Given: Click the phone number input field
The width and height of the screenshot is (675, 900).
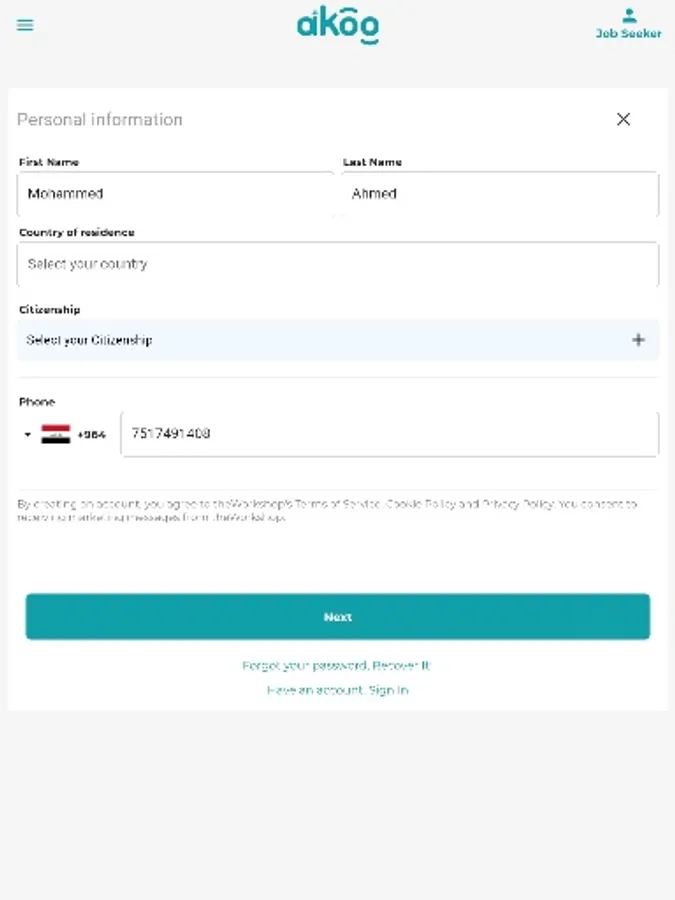Looking at the screenshot, I should pos(389,434).
